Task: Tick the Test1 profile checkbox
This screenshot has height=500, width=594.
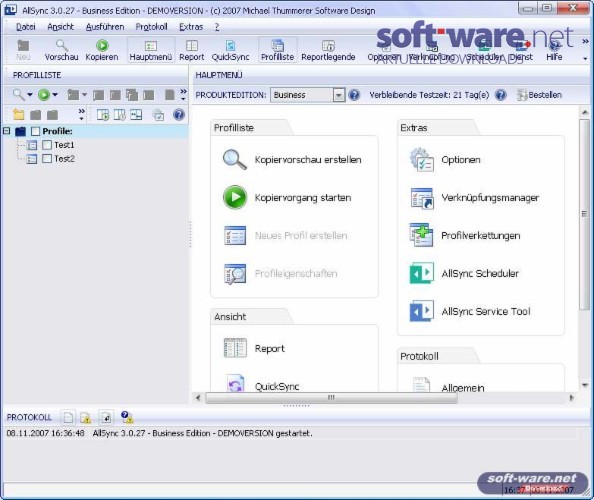Action: 47,145
